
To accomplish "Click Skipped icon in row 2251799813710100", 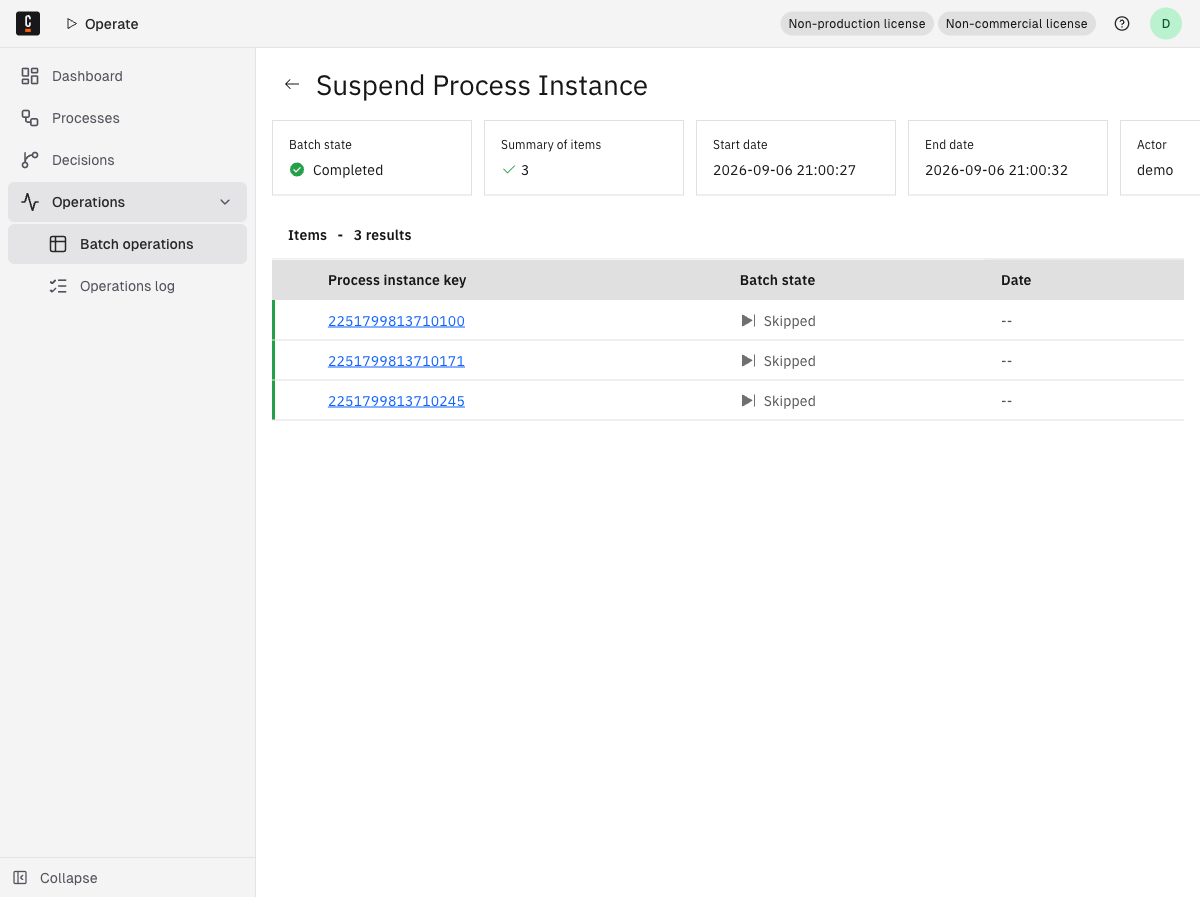I will [x=748, y=321].
